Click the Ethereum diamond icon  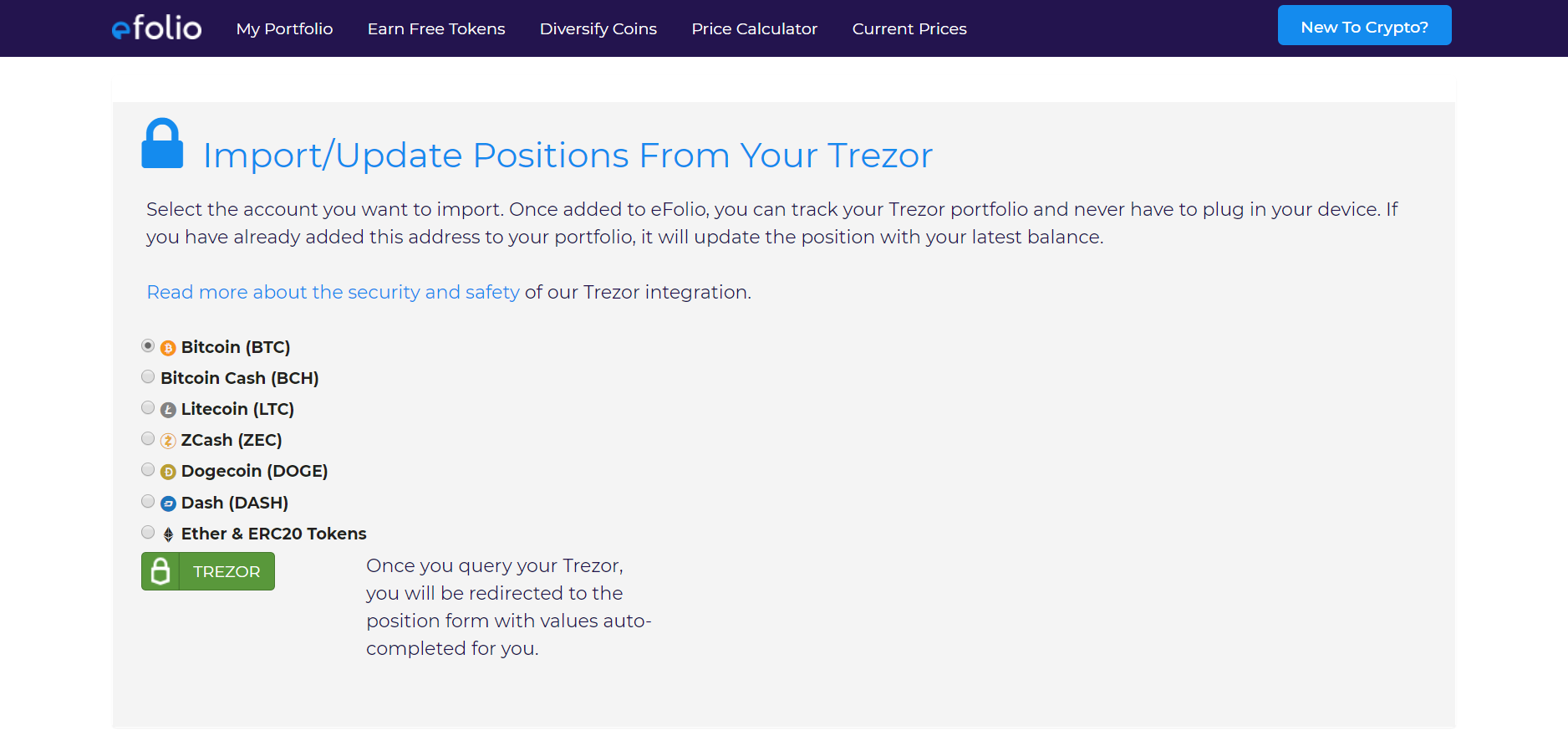tap(168, 534)
